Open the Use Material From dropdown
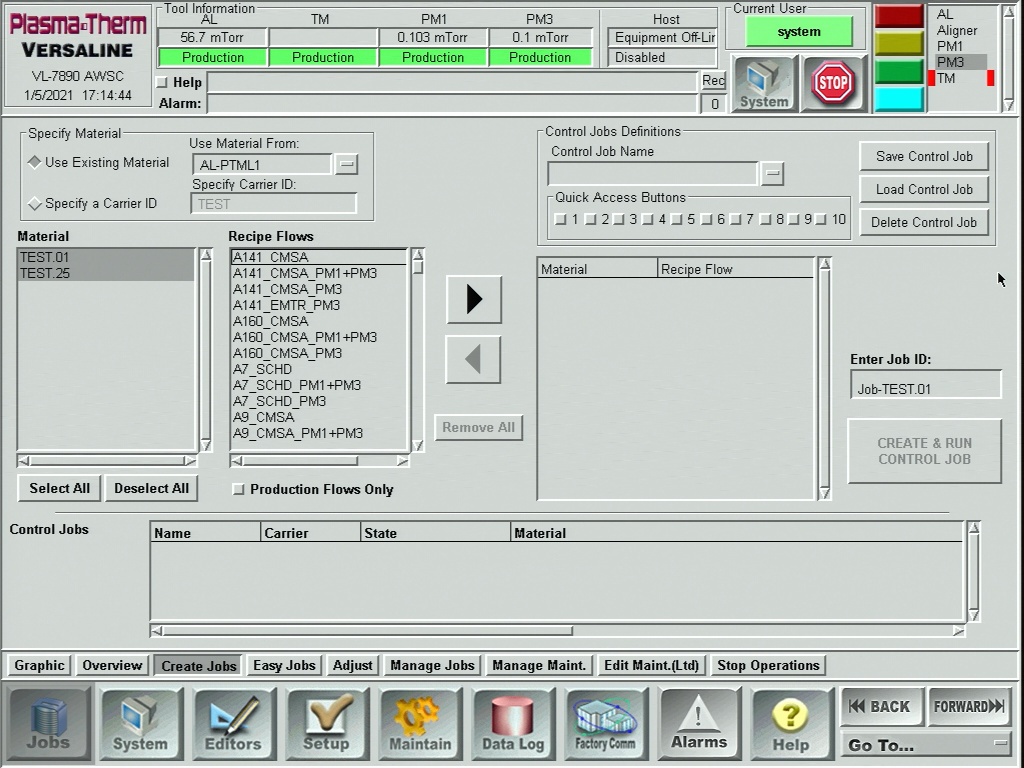The width and height of the screenshot is (1024, 768). tap(346, 165)
